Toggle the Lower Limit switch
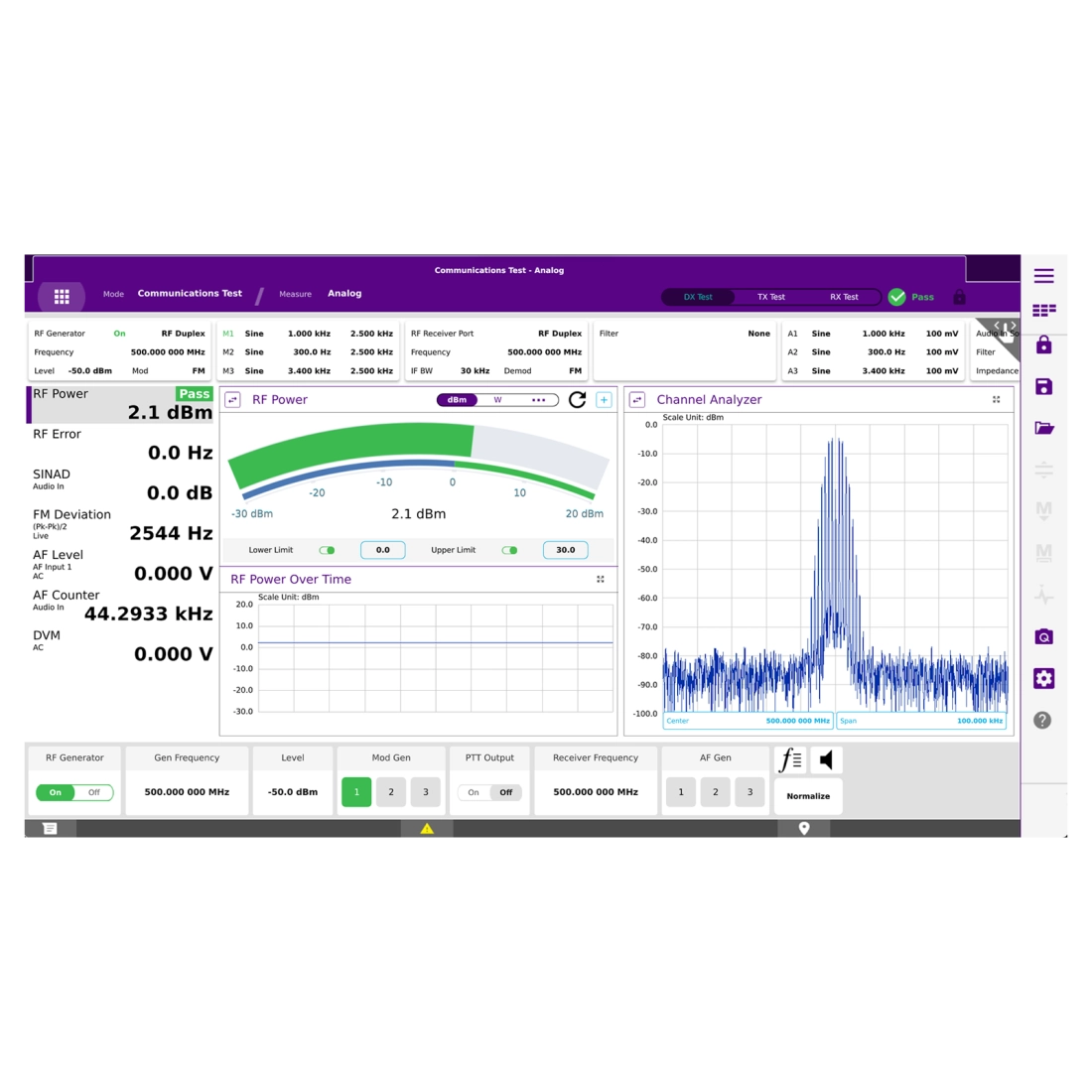1092x1092 pixels. pos(327,550)
